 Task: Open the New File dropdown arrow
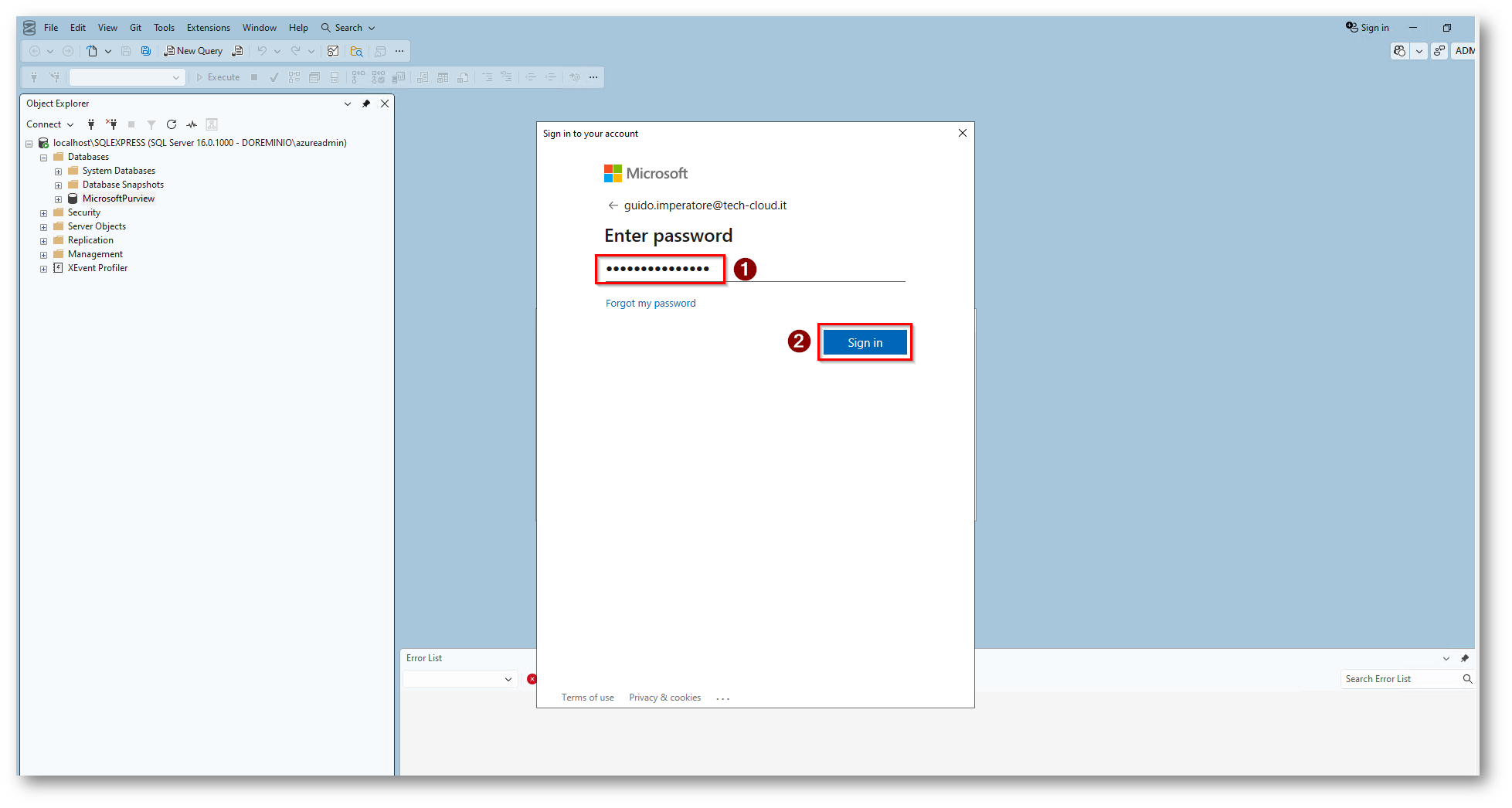tap(108, 51)
